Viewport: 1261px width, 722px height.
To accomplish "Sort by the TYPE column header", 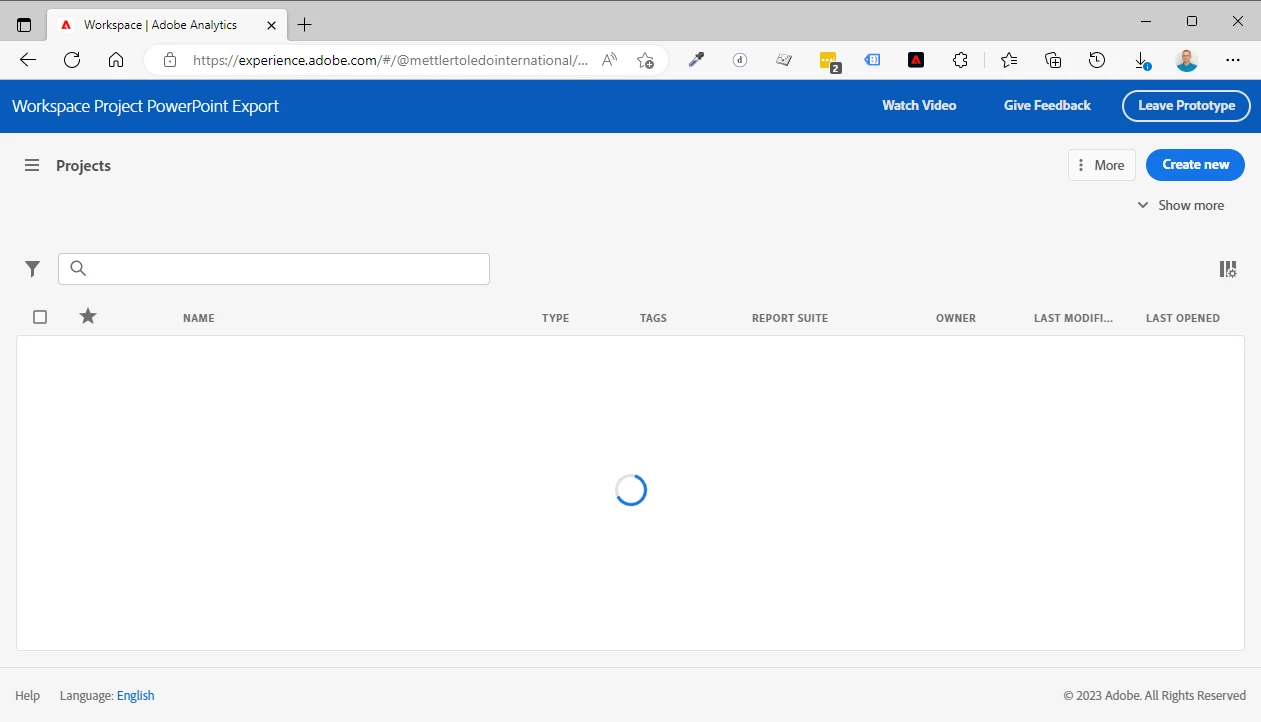I will [555, 318].
